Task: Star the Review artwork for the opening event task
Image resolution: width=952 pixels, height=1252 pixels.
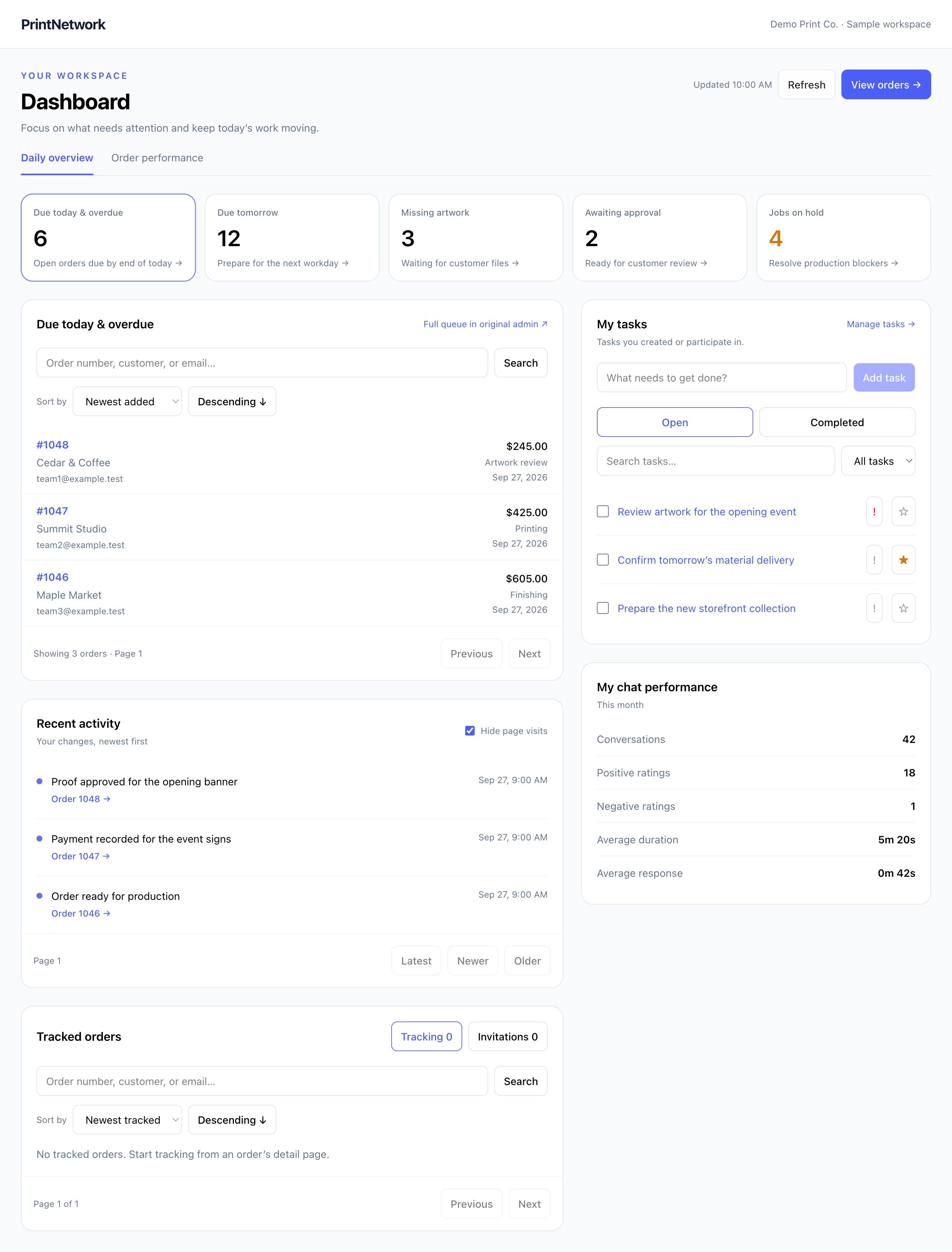Action: click(903, 512)
